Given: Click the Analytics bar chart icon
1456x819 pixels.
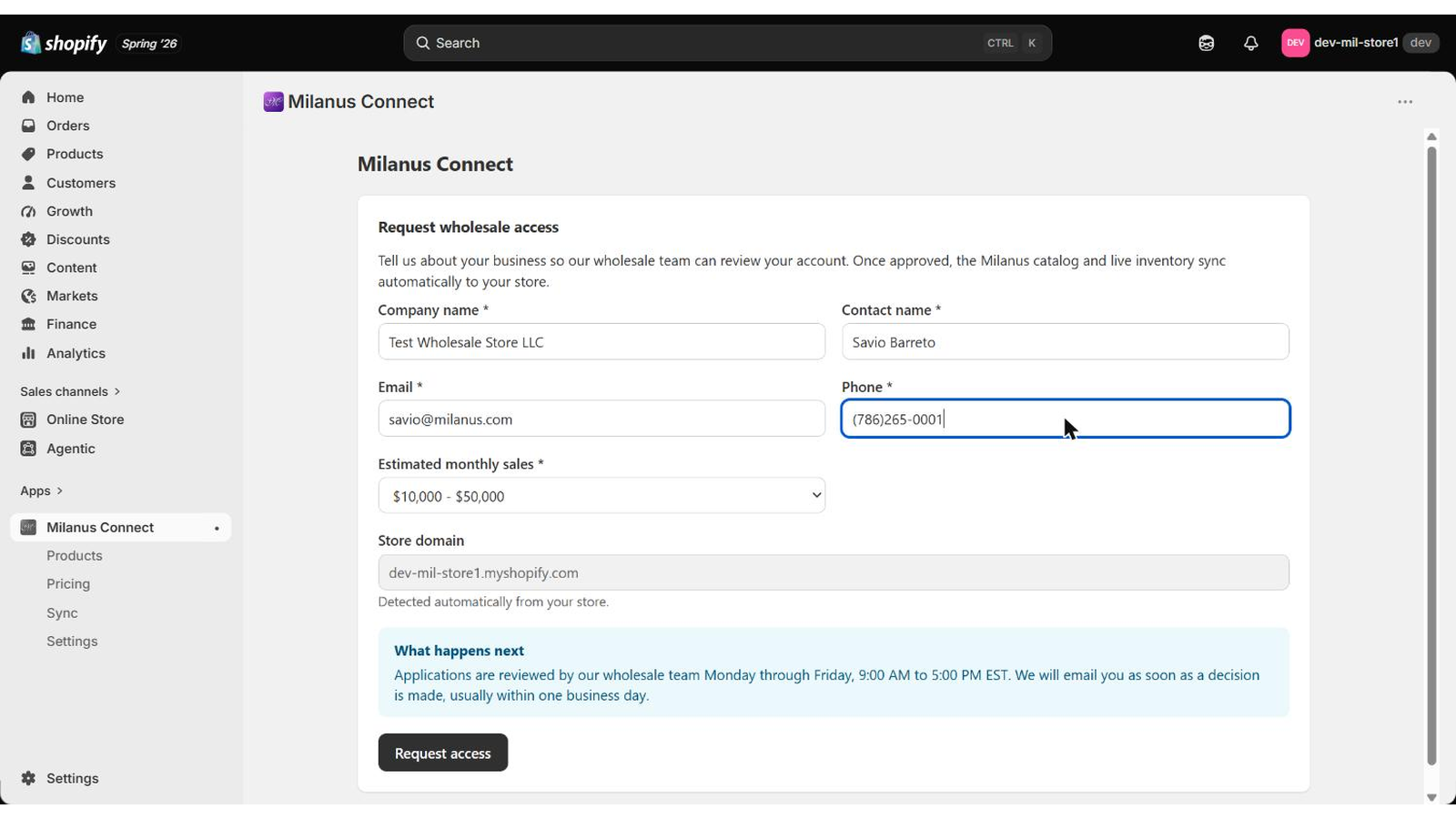Looking at the screenshot, I should click(28, 353).
